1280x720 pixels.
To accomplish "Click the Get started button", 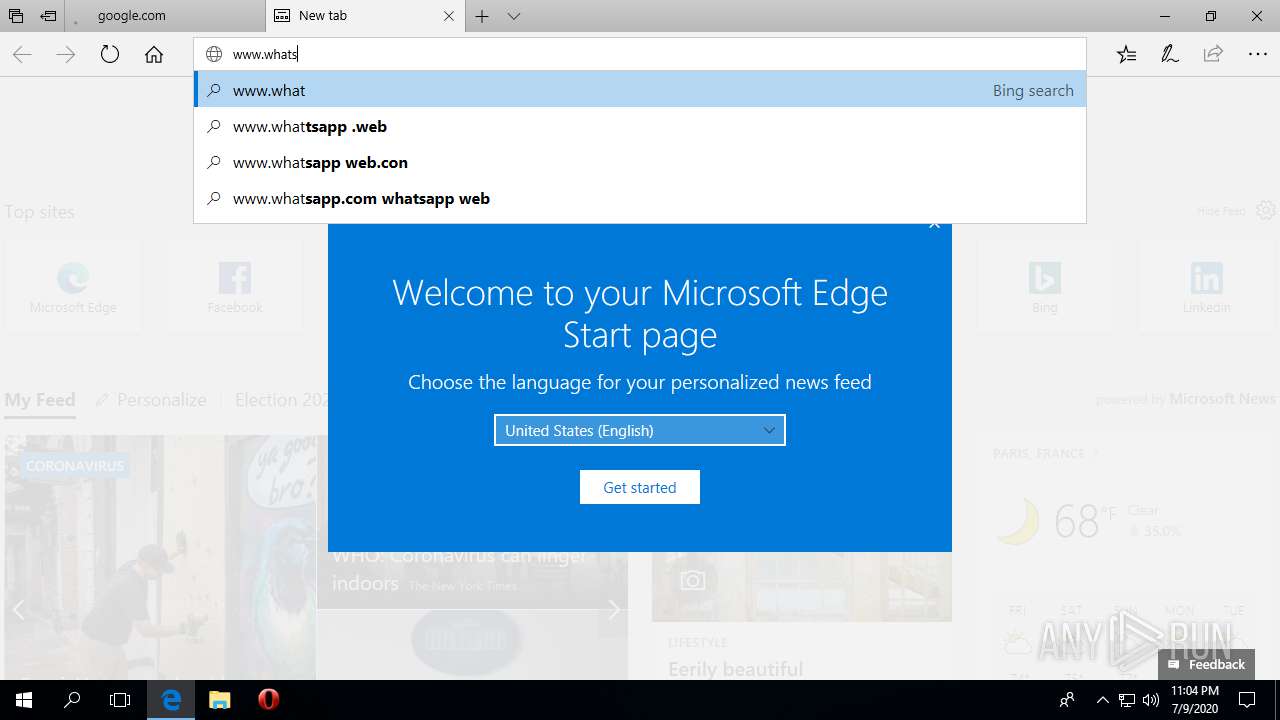I will click(x=640, y=487).
